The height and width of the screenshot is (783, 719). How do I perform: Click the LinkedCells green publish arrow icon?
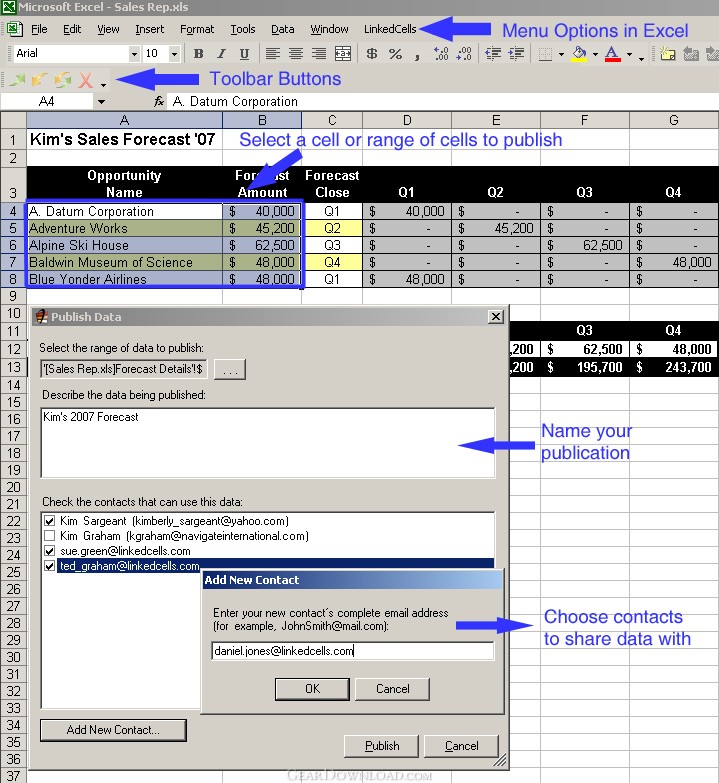coord(17,79)
